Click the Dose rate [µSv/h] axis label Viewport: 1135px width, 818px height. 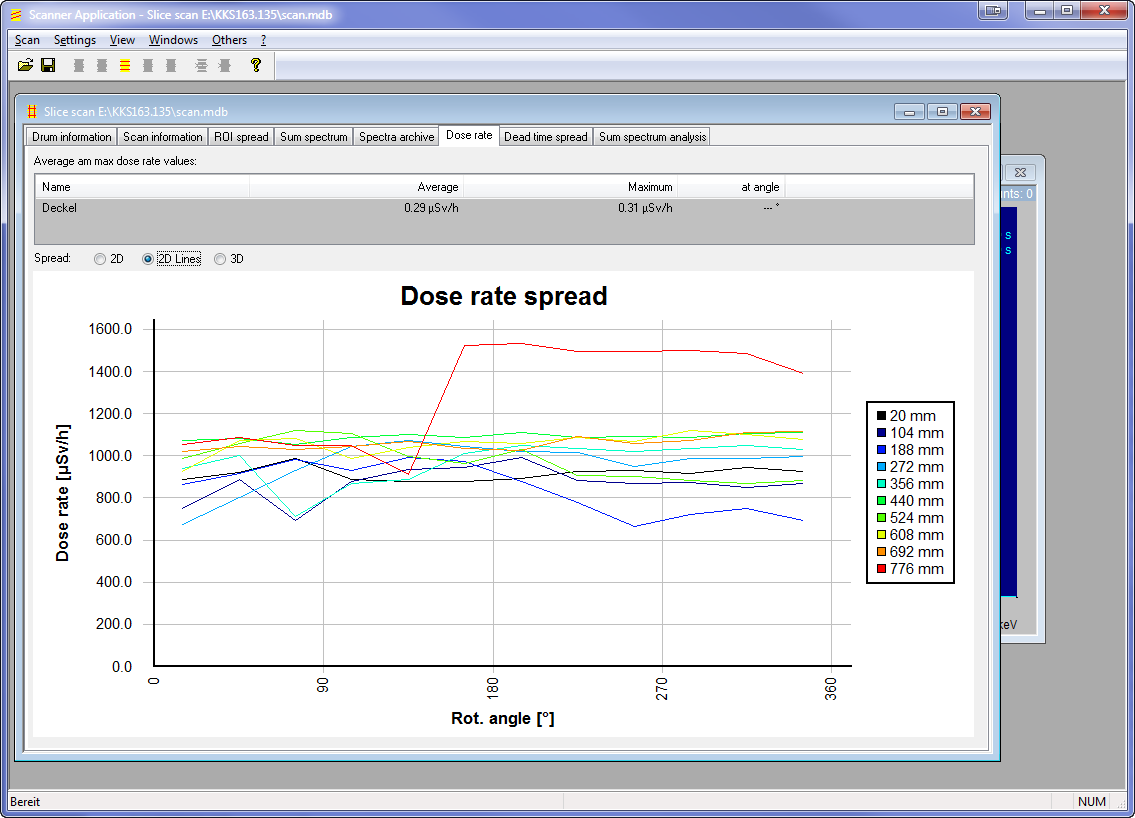[62, 493]
